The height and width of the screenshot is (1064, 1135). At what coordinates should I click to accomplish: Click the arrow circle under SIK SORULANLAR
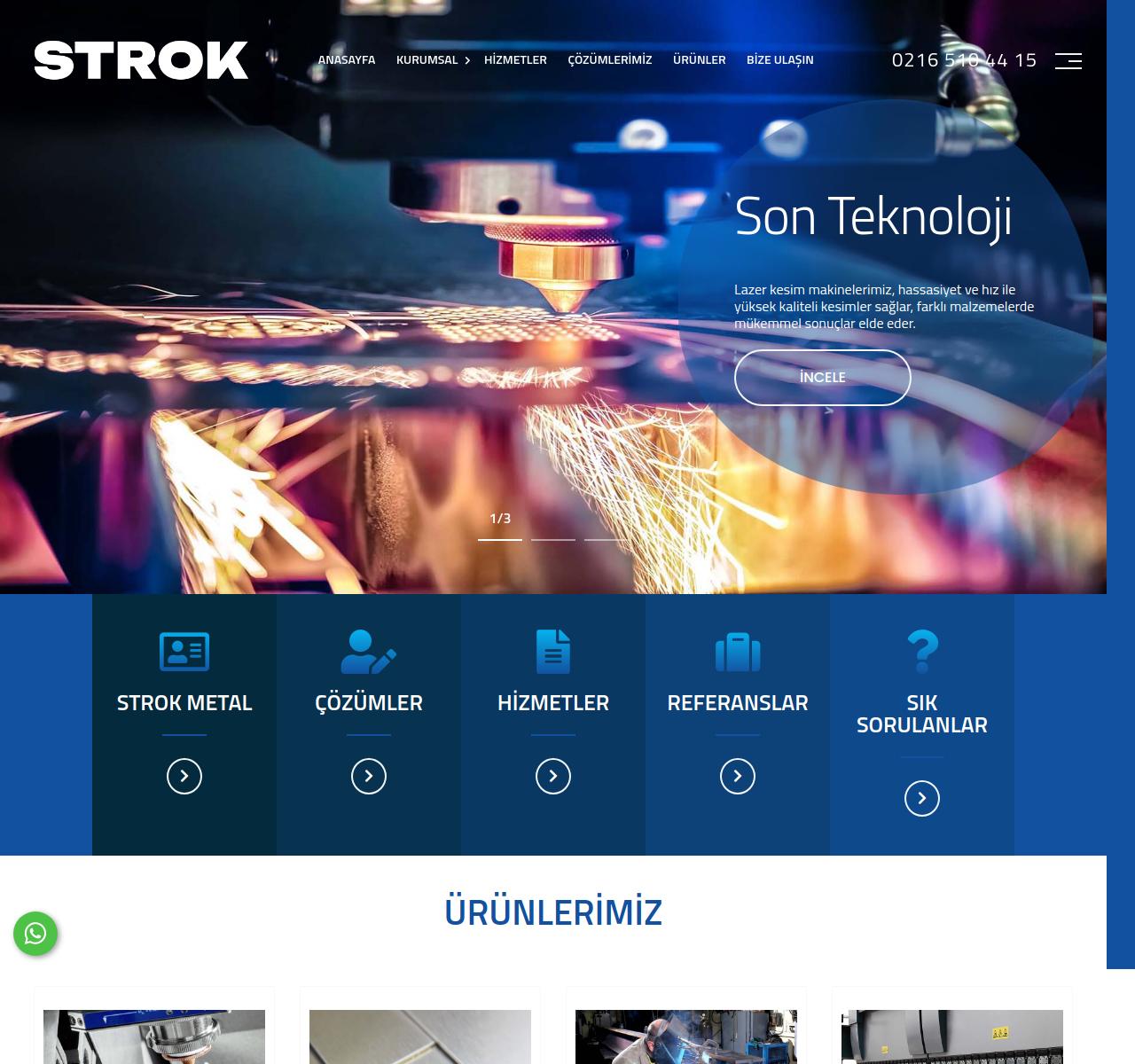[922, 798]
